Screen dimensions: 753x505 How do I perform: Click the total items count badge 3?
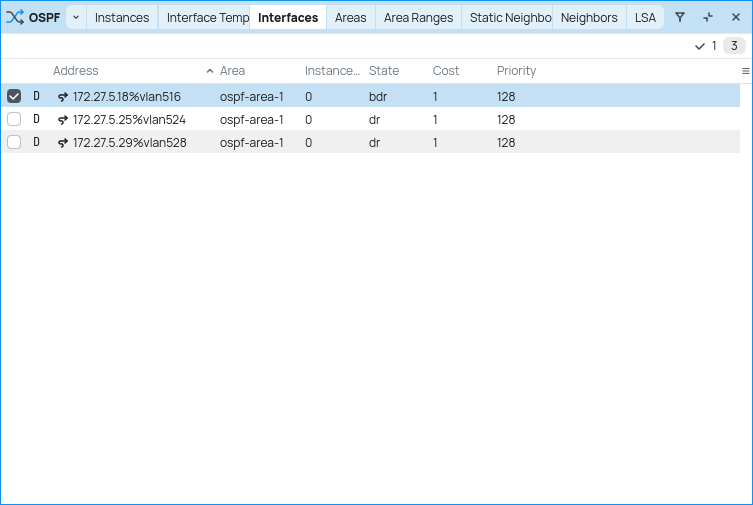734,46
